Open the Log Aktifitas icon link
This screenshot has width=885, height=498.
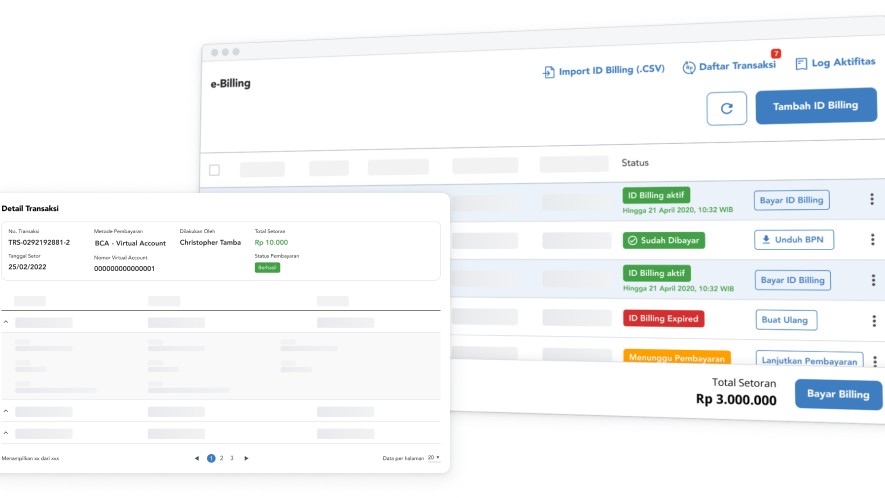coord(801,64)
